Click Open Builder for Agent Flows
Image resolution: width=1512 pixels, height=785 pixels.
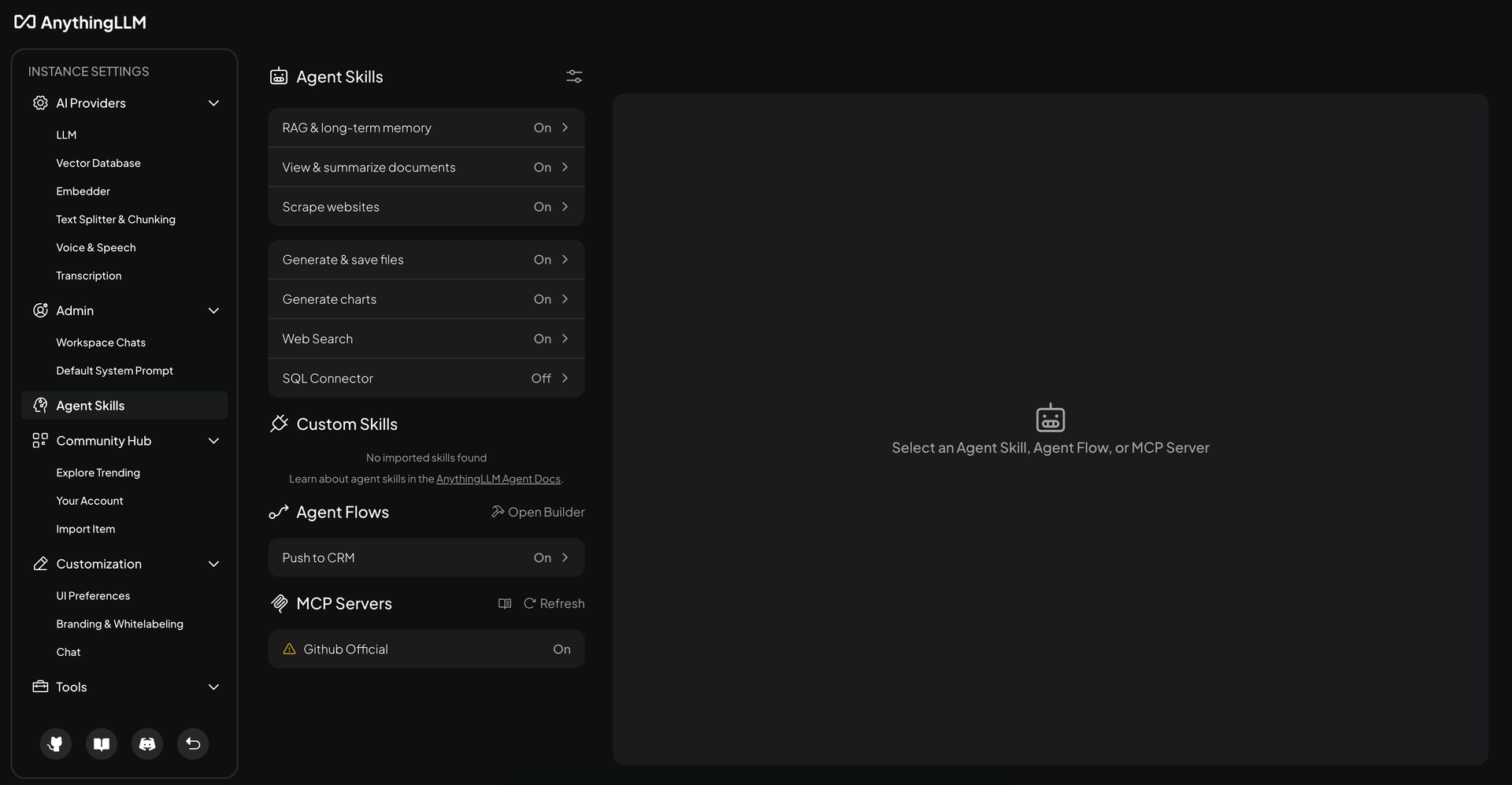point(538,513)
